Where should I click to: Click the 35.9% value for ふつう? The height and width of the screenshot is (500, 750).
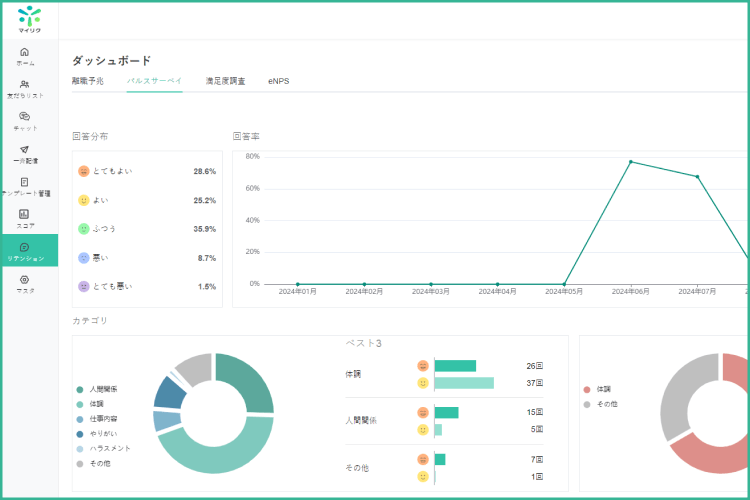[x=204, y=229]
